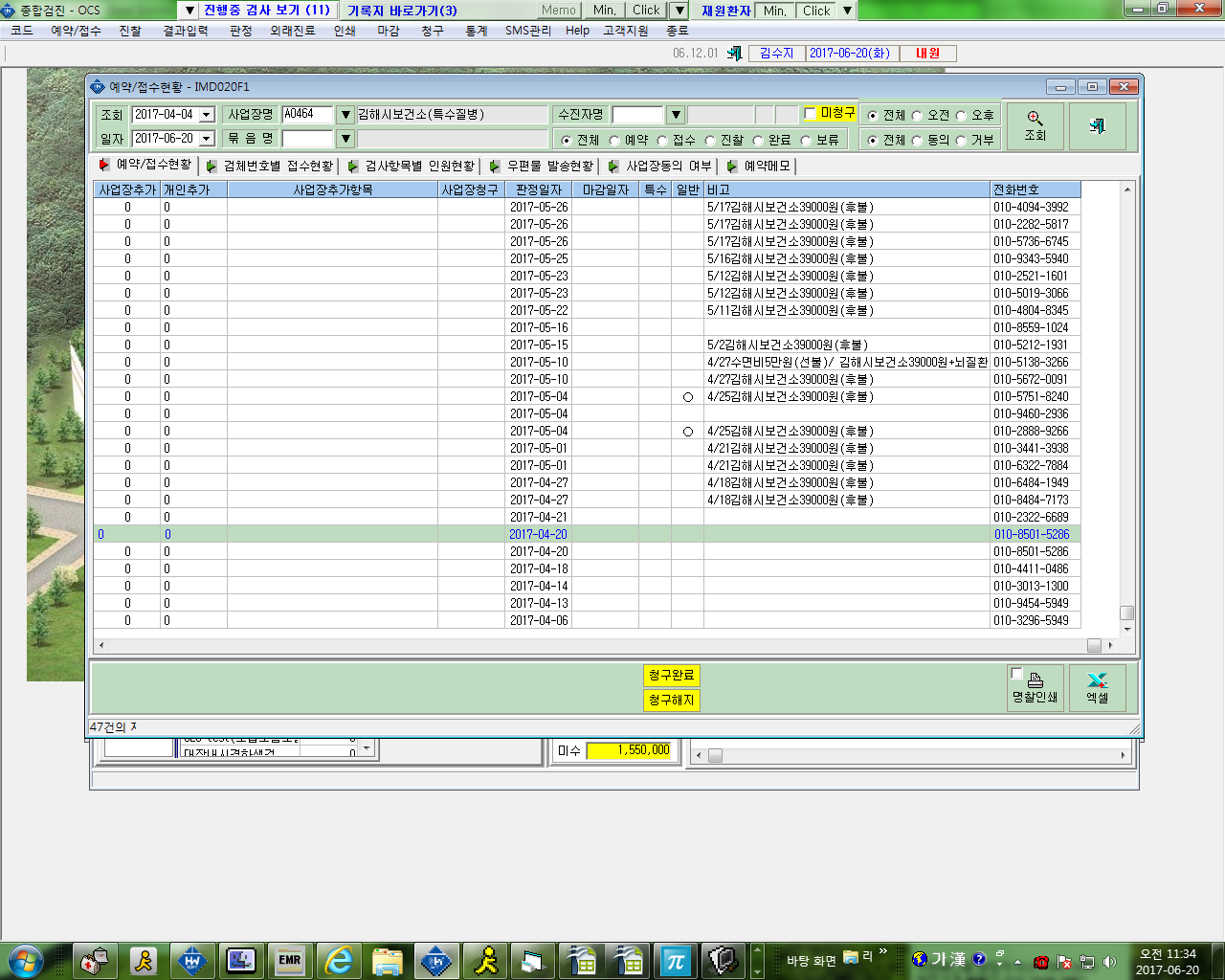The width and height of the screenshot is (1225, 980).
Task: Click the 묶음명 input field
Action: (307, 139)
